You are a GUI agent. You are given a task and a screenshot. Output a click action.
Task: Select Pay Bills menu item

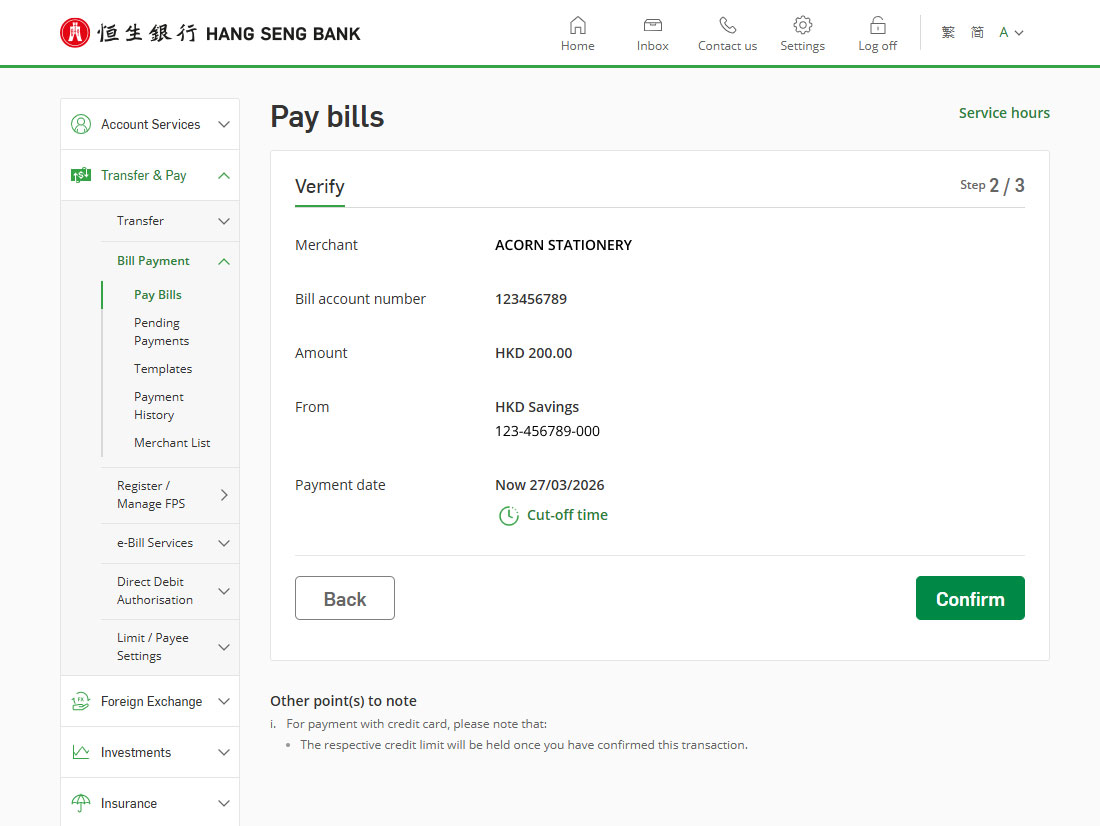coord(158,295)
